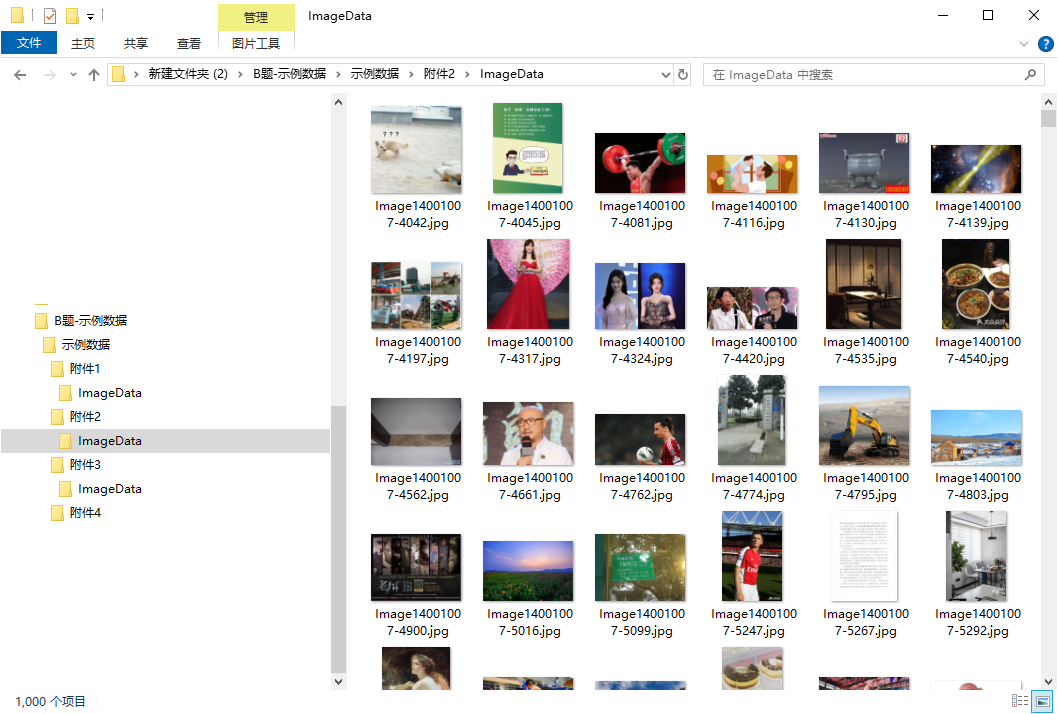1058x714 pixels.
Task: Select weightlifter image Image14001007-4081.jpg
Action: click(x=640, y=163)
